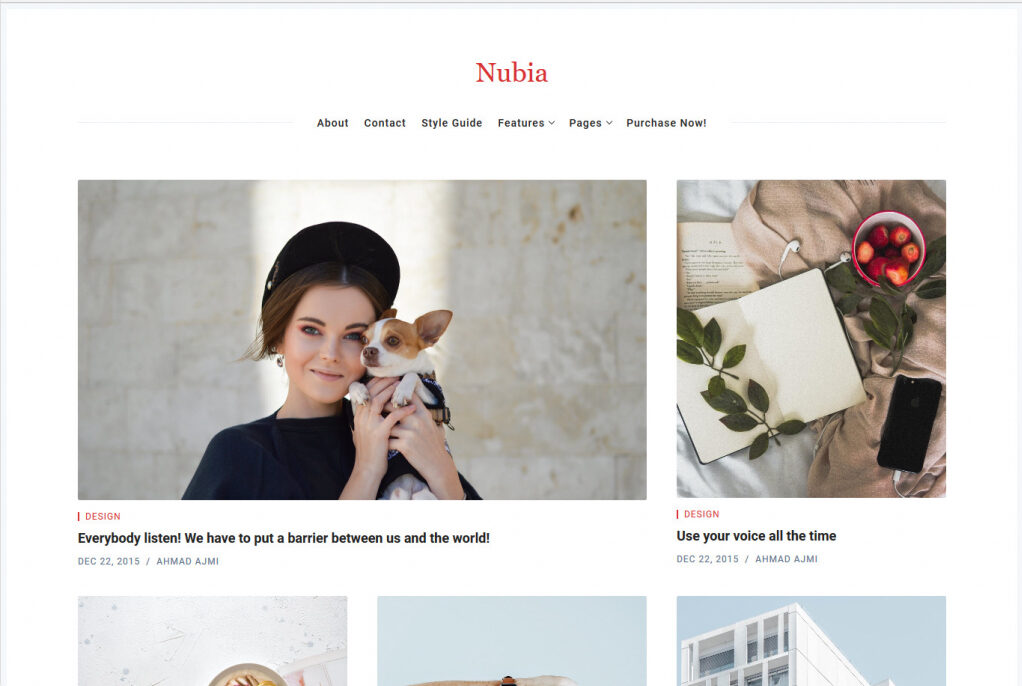
Task: Open the 'Everybody listen!' post title
Action: click(x=284, y=538)
